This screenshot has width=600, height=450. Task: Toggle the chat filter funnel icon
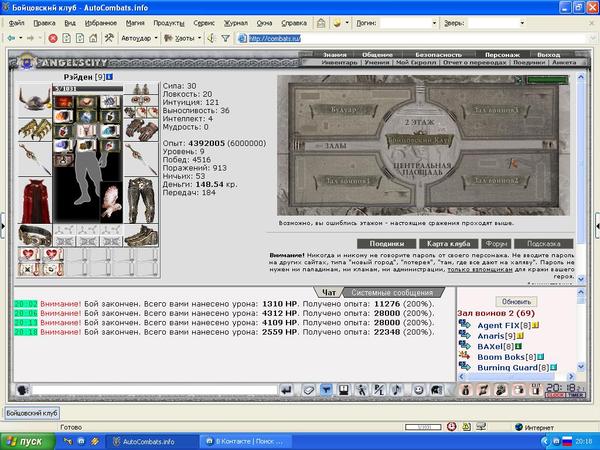click(x=326, y=390)
